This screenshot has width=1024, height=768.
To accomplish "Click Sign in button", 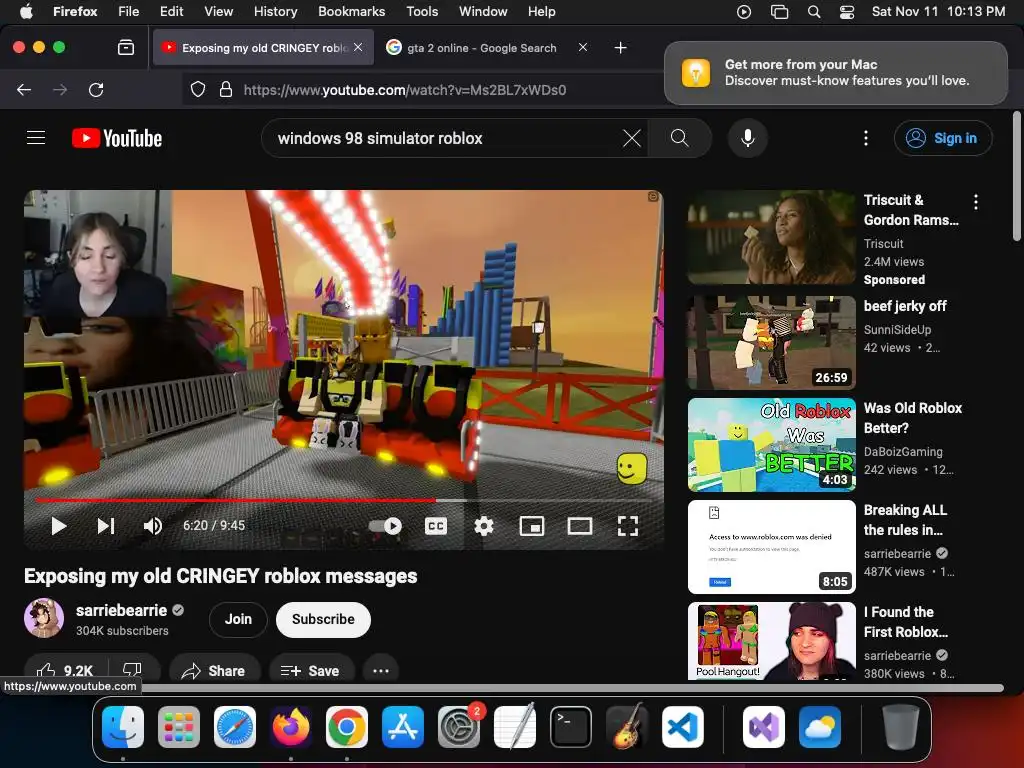I will coord(943,138).
